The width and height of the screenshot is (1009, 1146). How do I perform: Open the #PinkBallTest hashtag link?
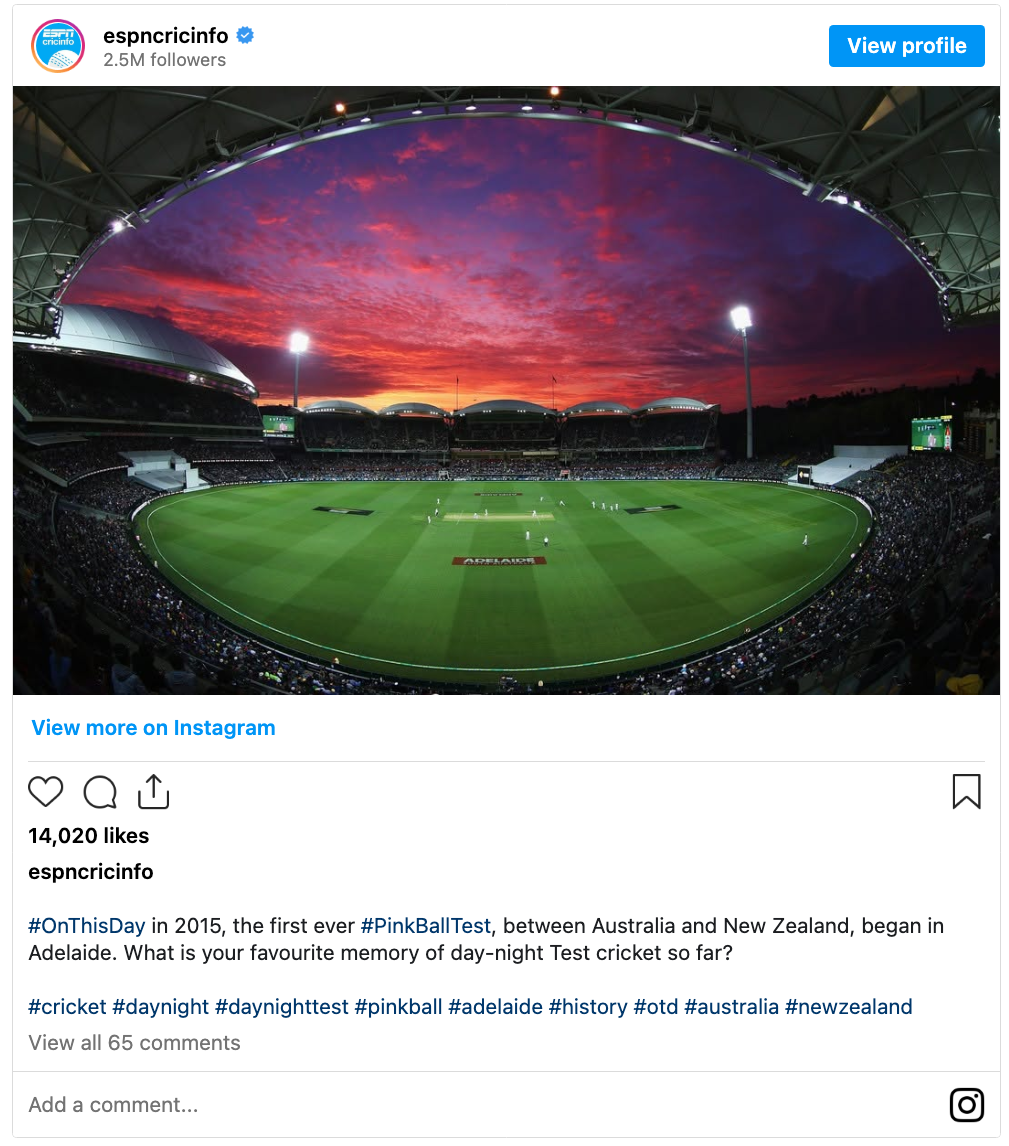[x=426, y=926]
